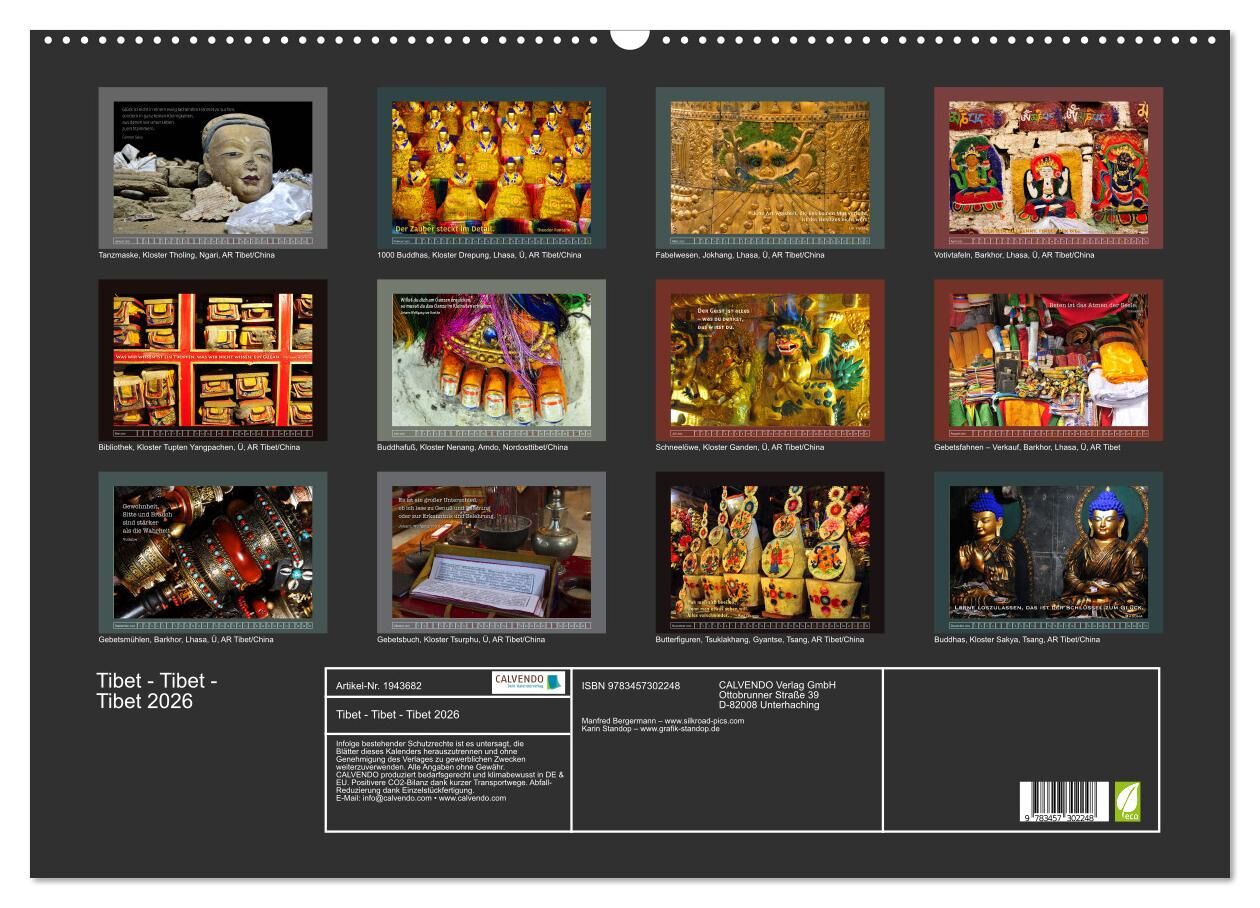
Task: Select the 1000 Buddhas, Kloster Drepung image
Action: (x=491, y=167)
